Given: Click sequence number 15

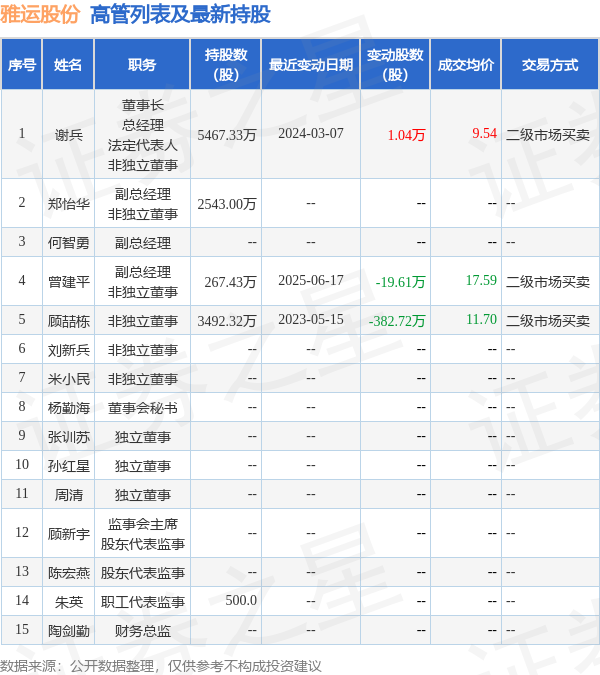Looking at the screenshot, I should (x=22, y=629).
